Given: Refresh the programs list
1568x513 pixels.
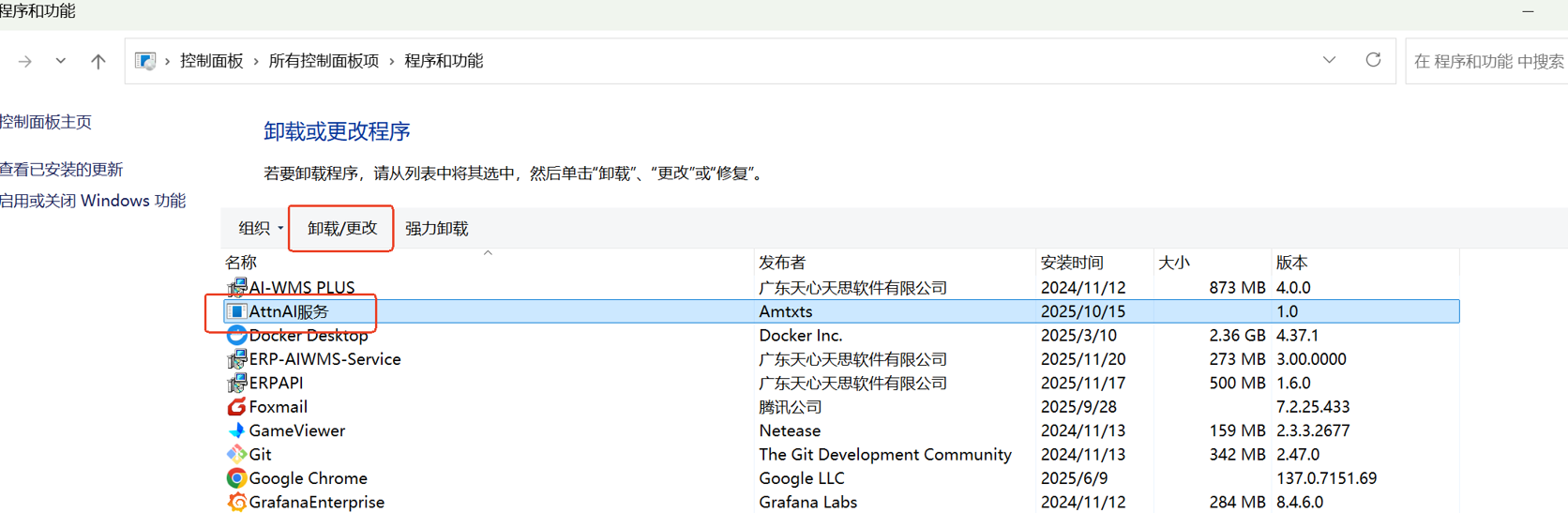Looking at the screenshot, I should click(x=1373, y=60).
